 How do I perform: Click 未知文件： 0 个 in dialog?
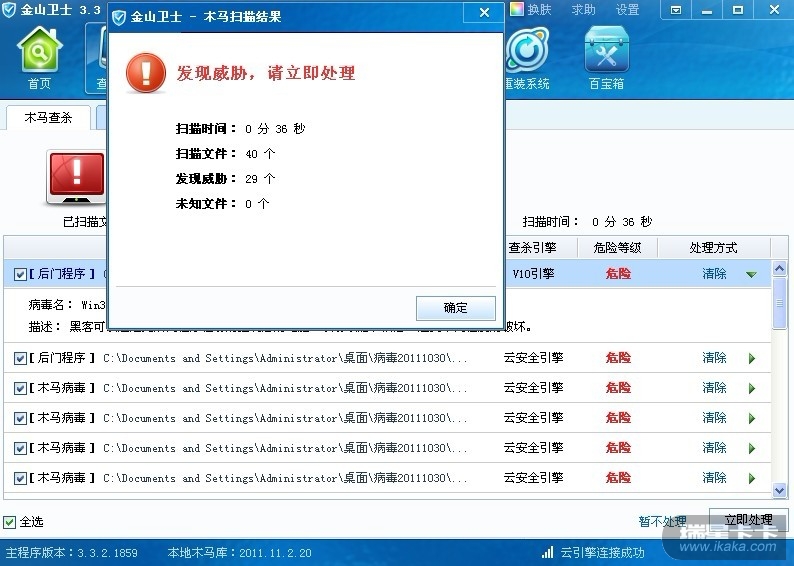click(222, 204)
